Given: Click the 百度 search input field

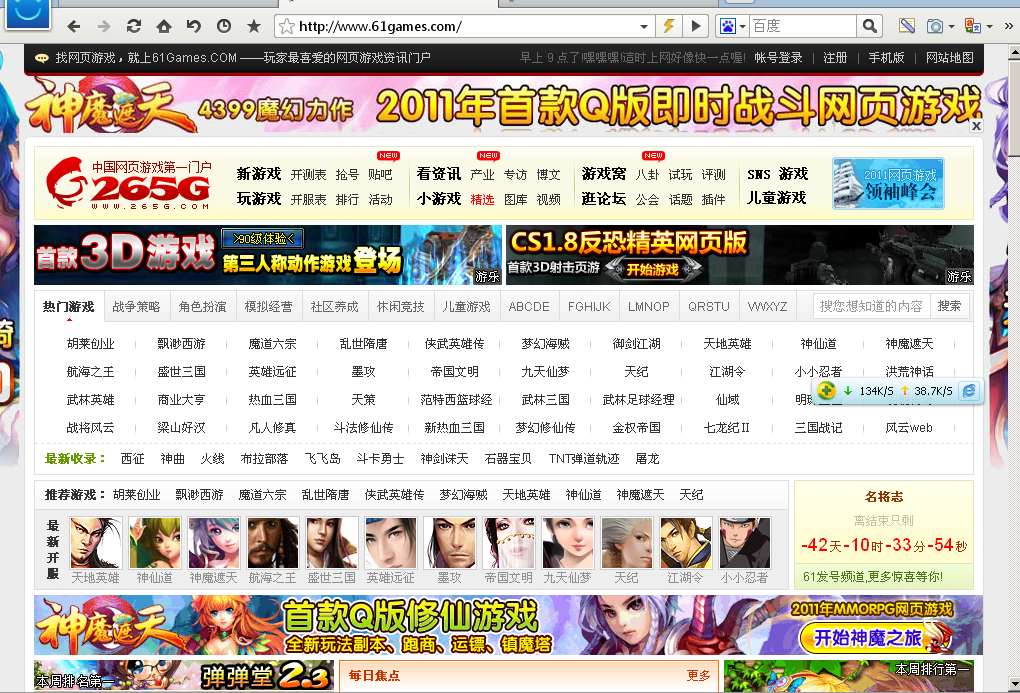Looking at the screenshot, I should [802, 27].
